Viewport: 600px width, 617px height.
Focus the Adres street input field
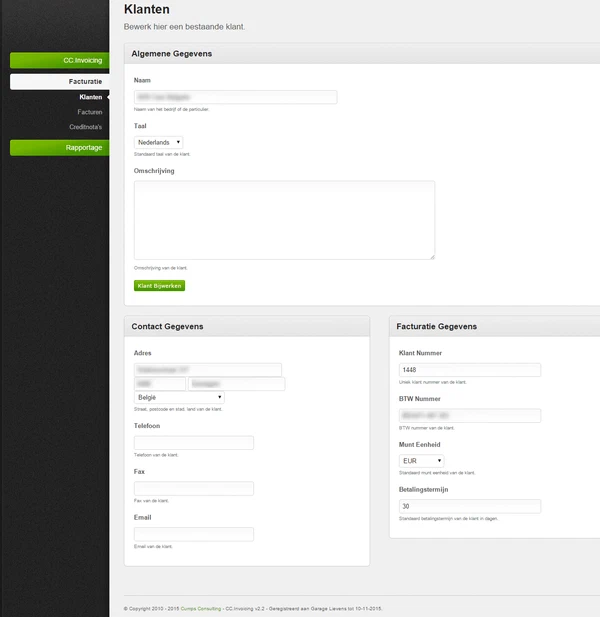click(x=208, y=370)
